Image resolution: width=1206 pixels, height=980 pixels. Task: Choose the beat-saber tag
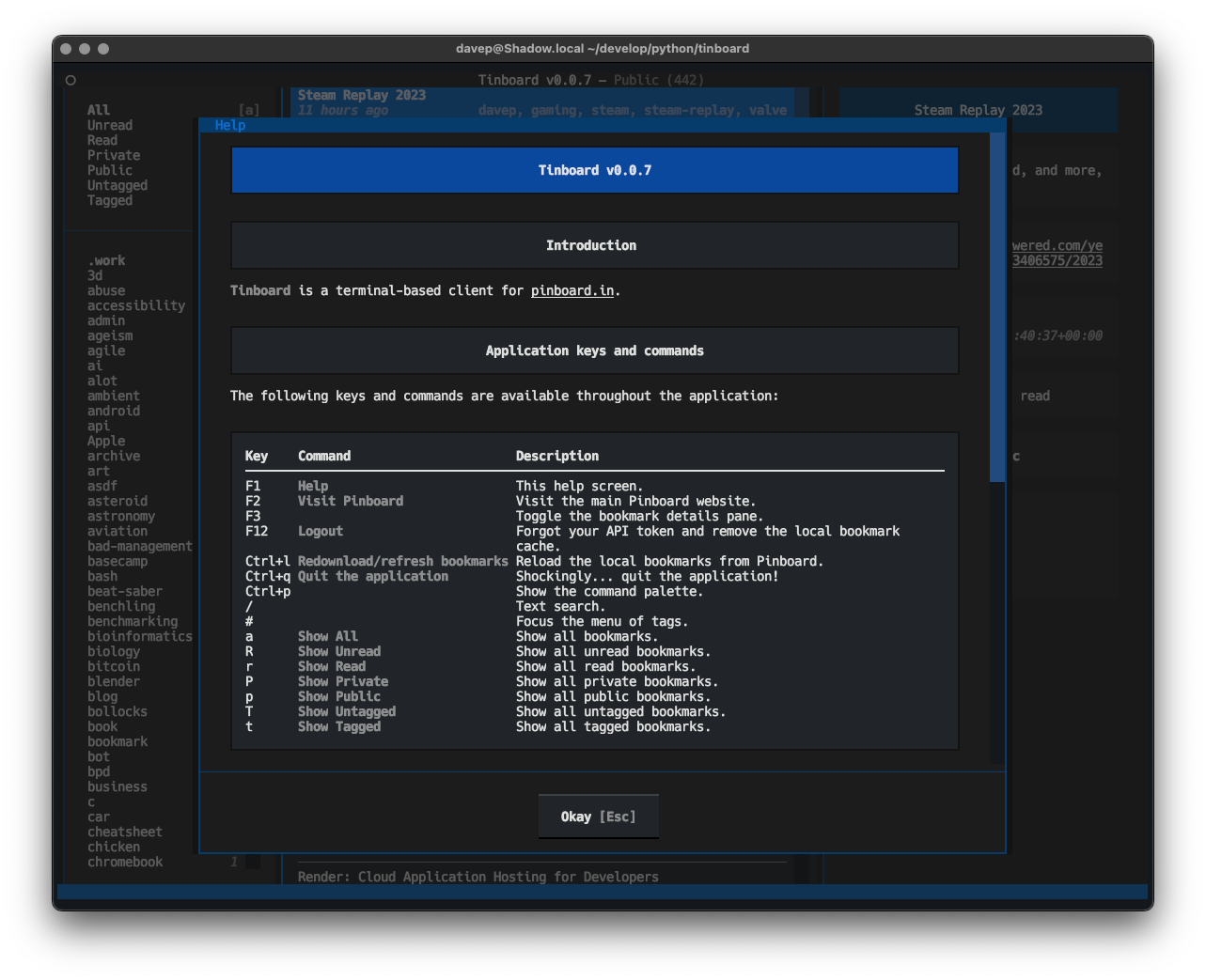[125, 591]
